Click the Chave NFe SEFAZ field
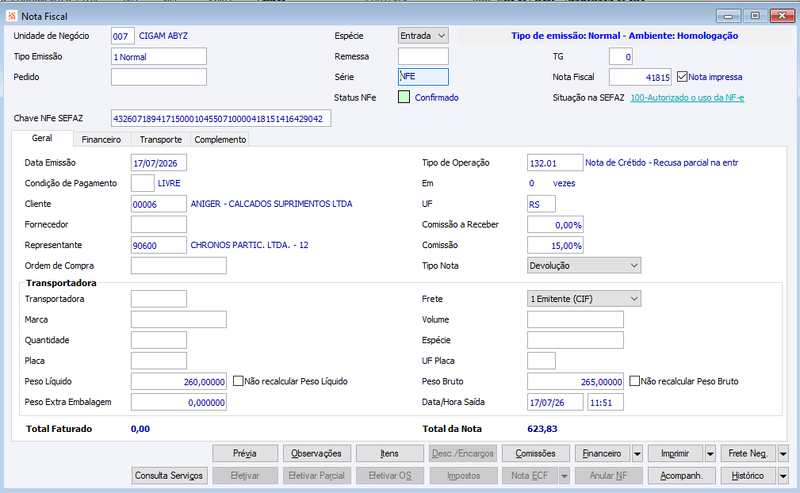 [x=221, y=118]
